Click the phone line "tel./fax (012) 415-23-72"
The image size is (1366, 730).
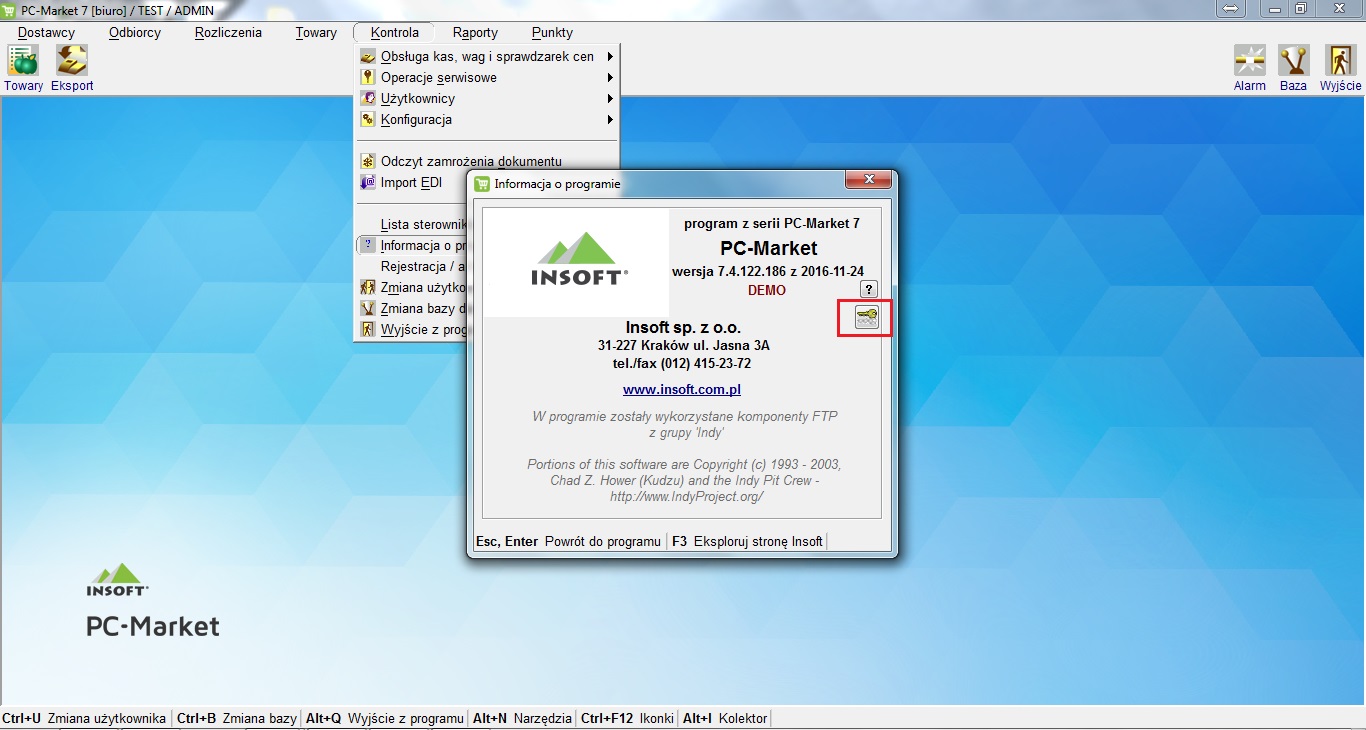(x=682, y=364)
